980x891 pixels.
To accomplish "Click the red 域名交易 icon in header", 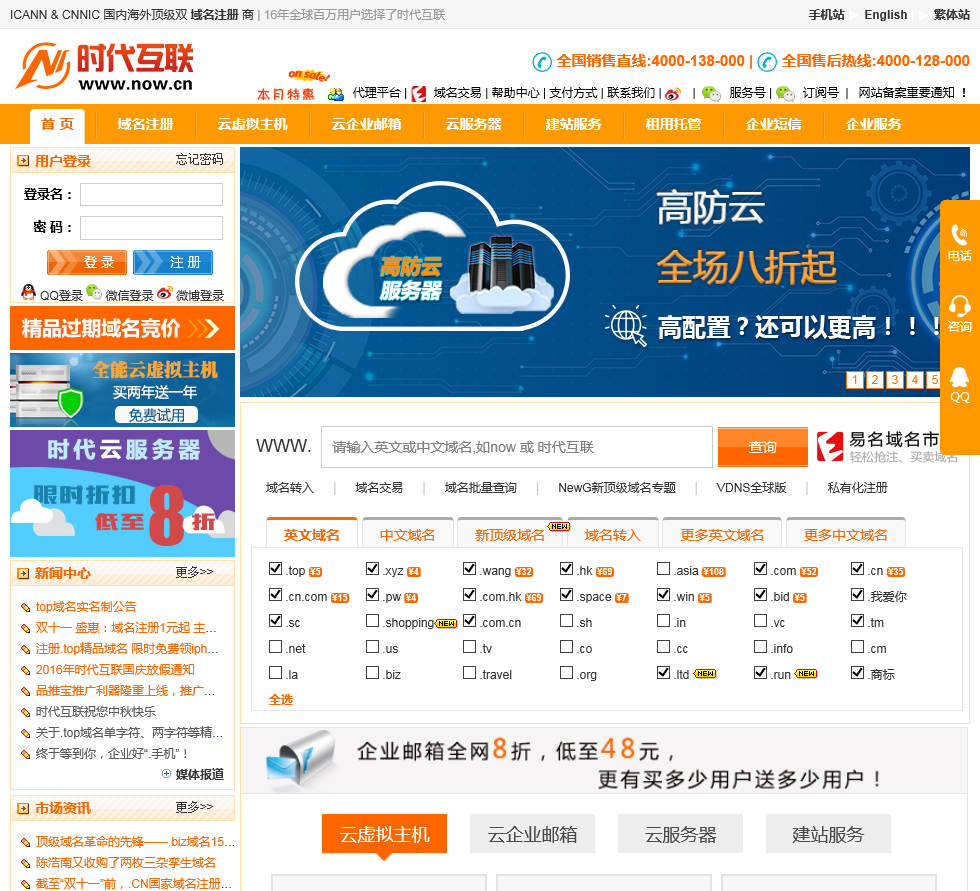I will click(419, 94).
